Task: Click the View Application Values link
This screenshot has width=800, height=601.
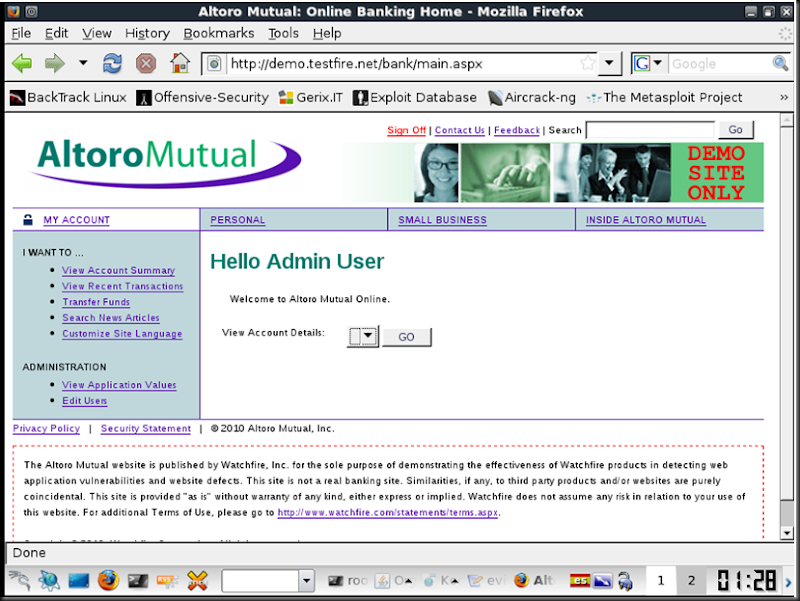Action: point(119,385)
